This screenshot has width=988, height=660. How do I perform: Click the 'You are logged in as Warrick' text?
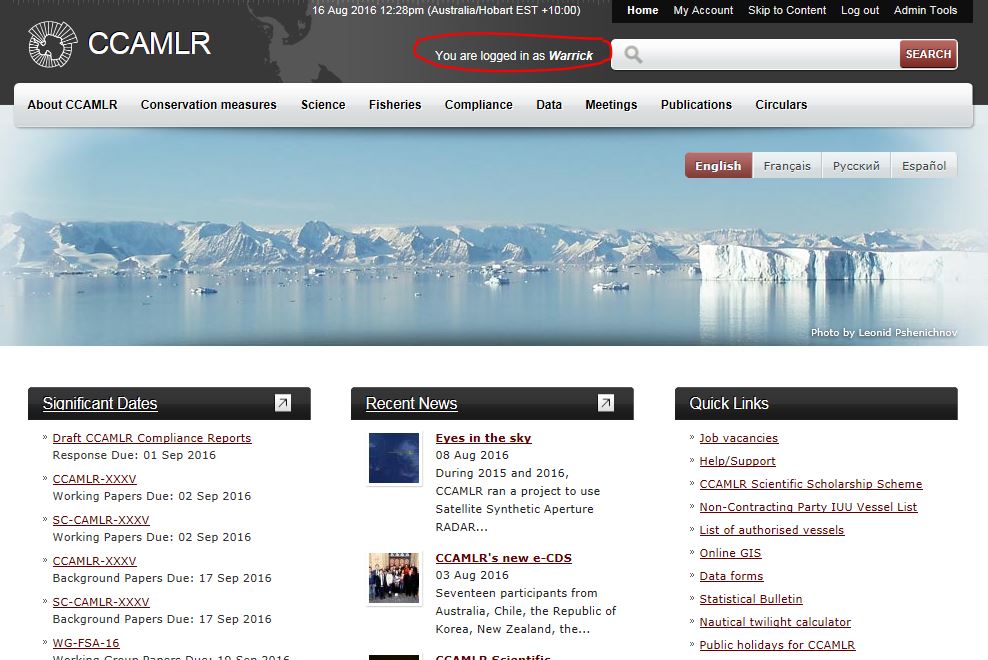[514, 55]
